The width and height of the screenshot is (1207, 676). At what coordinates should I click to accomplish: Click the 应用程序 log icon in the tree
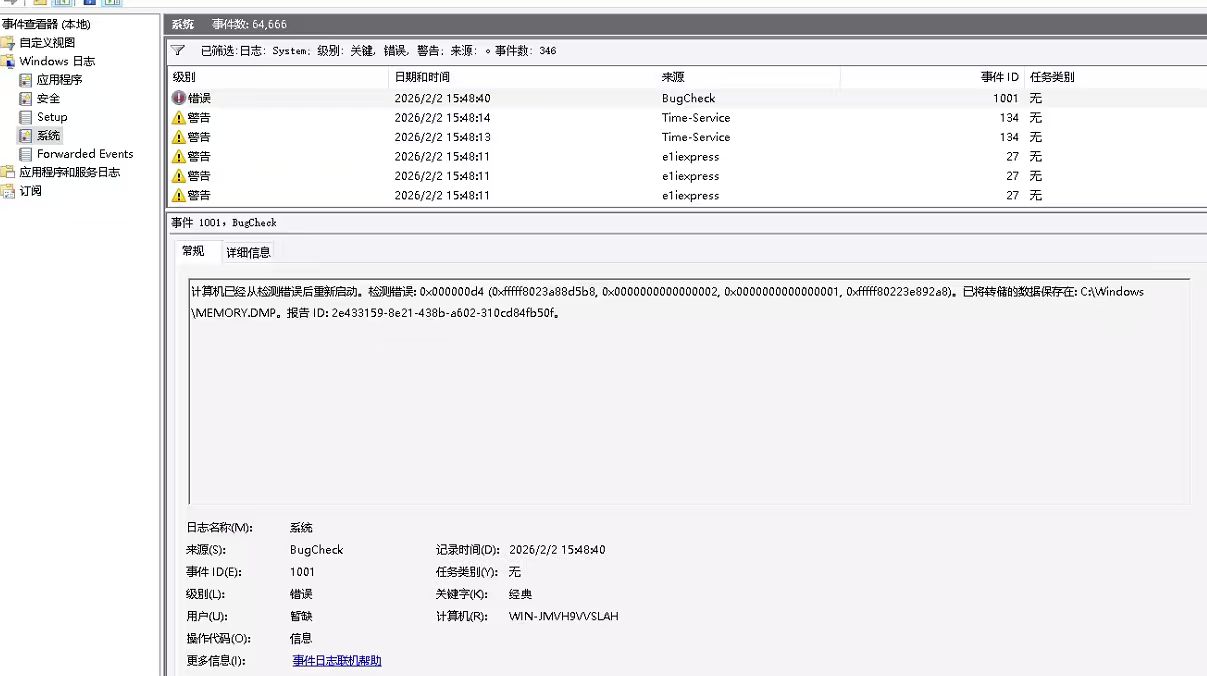26,80
